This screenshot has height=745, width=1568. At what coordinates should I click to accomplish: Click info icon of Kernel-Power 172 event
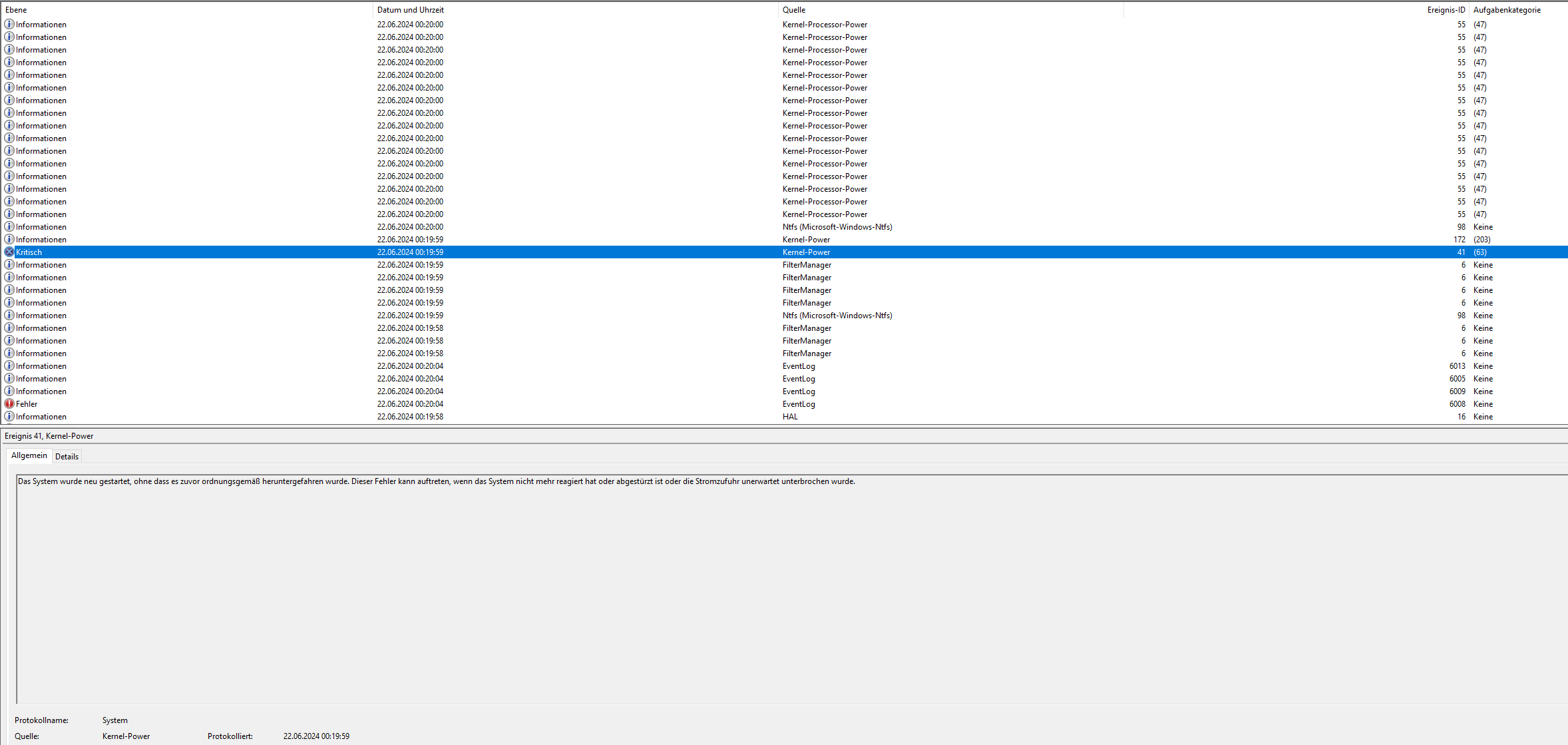coord(9,239)
